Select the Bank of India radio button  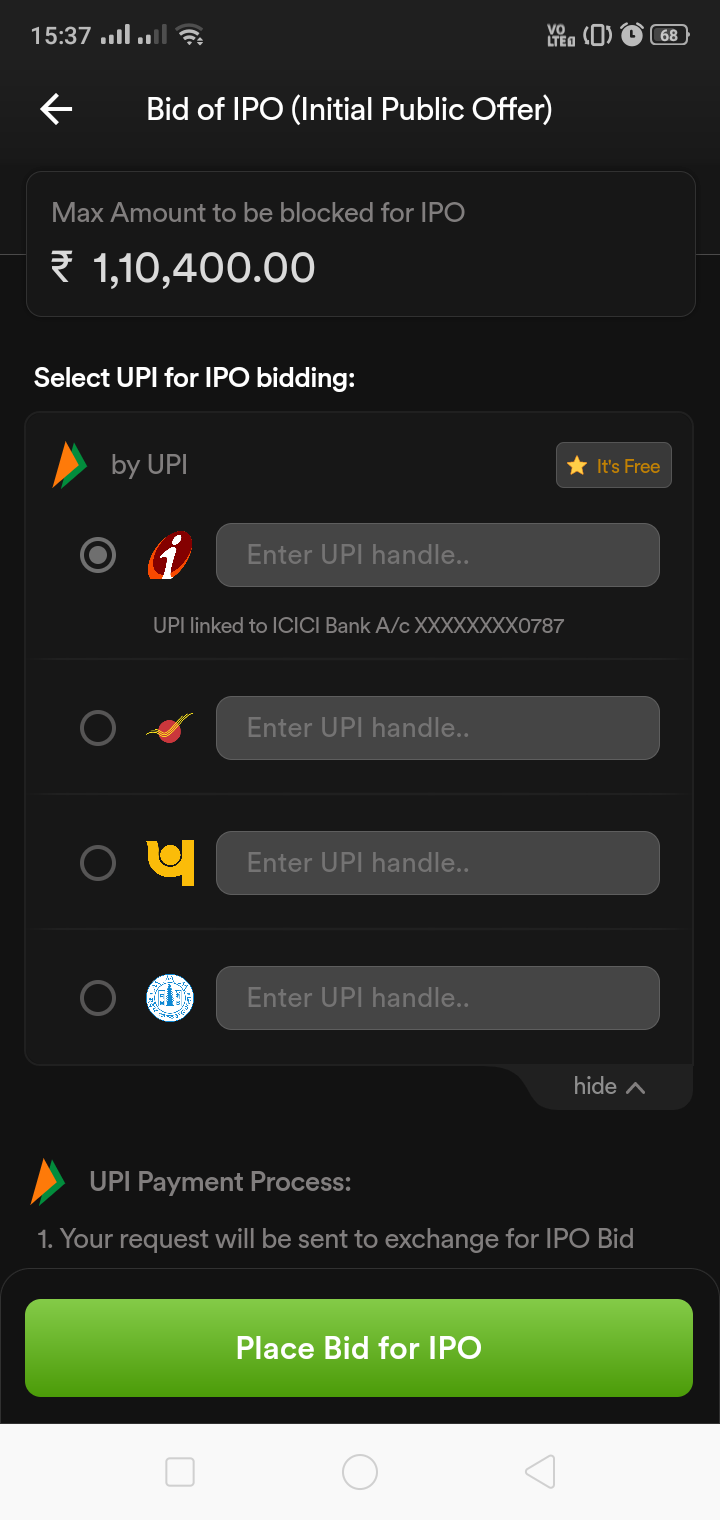(98, 728)
